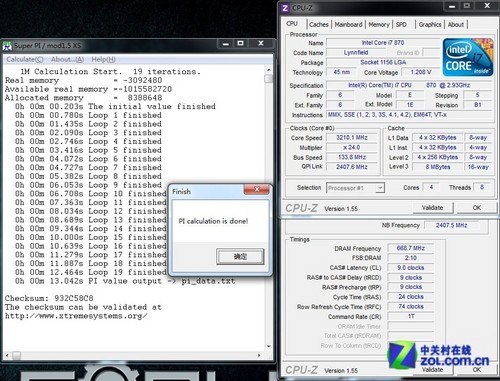The image size is (500, 381).
Task: Minimize the Super PI window
Action: pyautogui.click(x=226, y=43)
